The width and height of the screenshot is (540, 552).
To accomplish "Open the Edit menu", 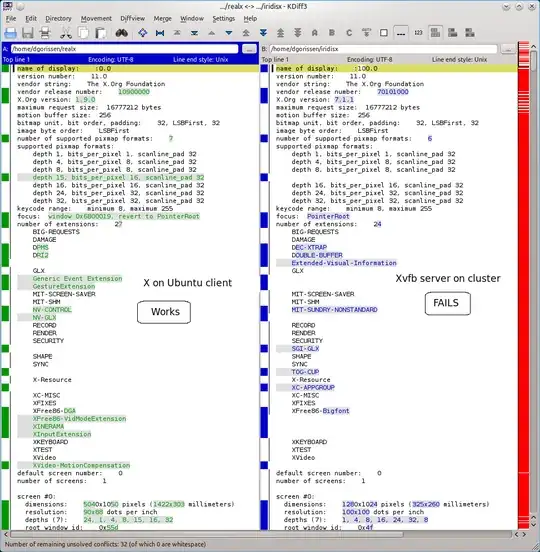I will (31, 18).
